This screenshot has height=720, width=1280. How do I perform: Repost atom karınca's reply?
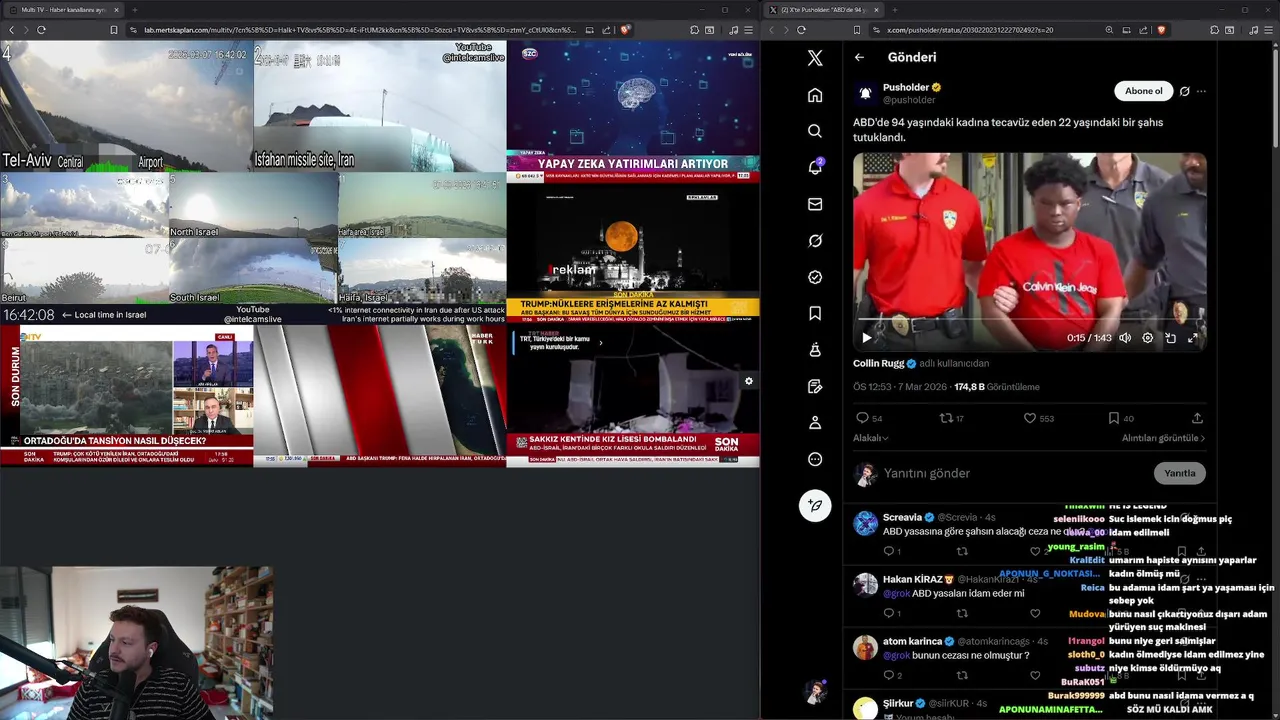point(962,675)
